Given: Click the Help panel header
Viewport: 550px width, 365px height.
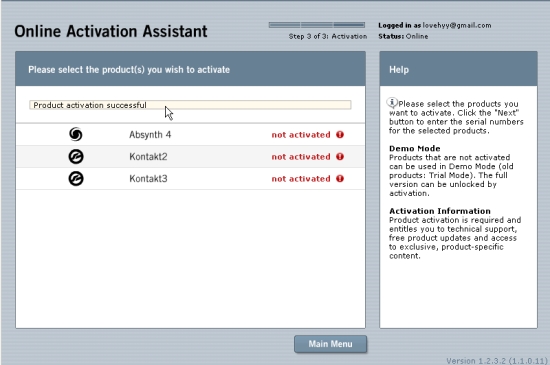Looking at the screenshot, I should click(x=458, y=69).
